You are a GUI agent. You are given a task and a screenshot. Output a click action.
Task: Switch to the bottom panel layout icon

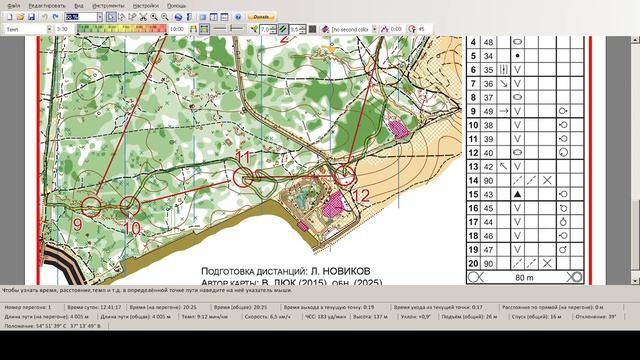[x=224, y=17]
